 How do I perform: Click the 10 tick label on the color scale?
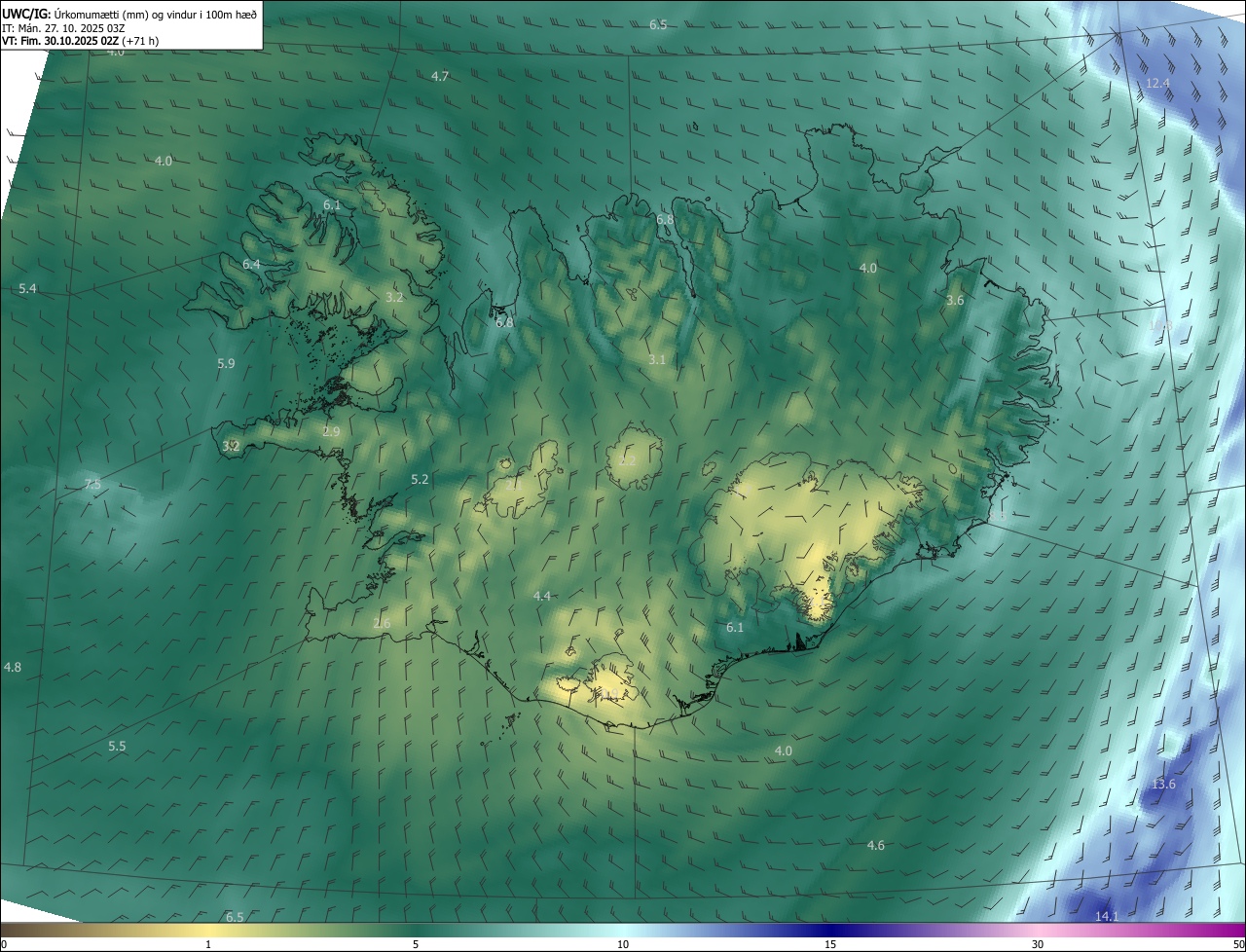pos(623,944)
